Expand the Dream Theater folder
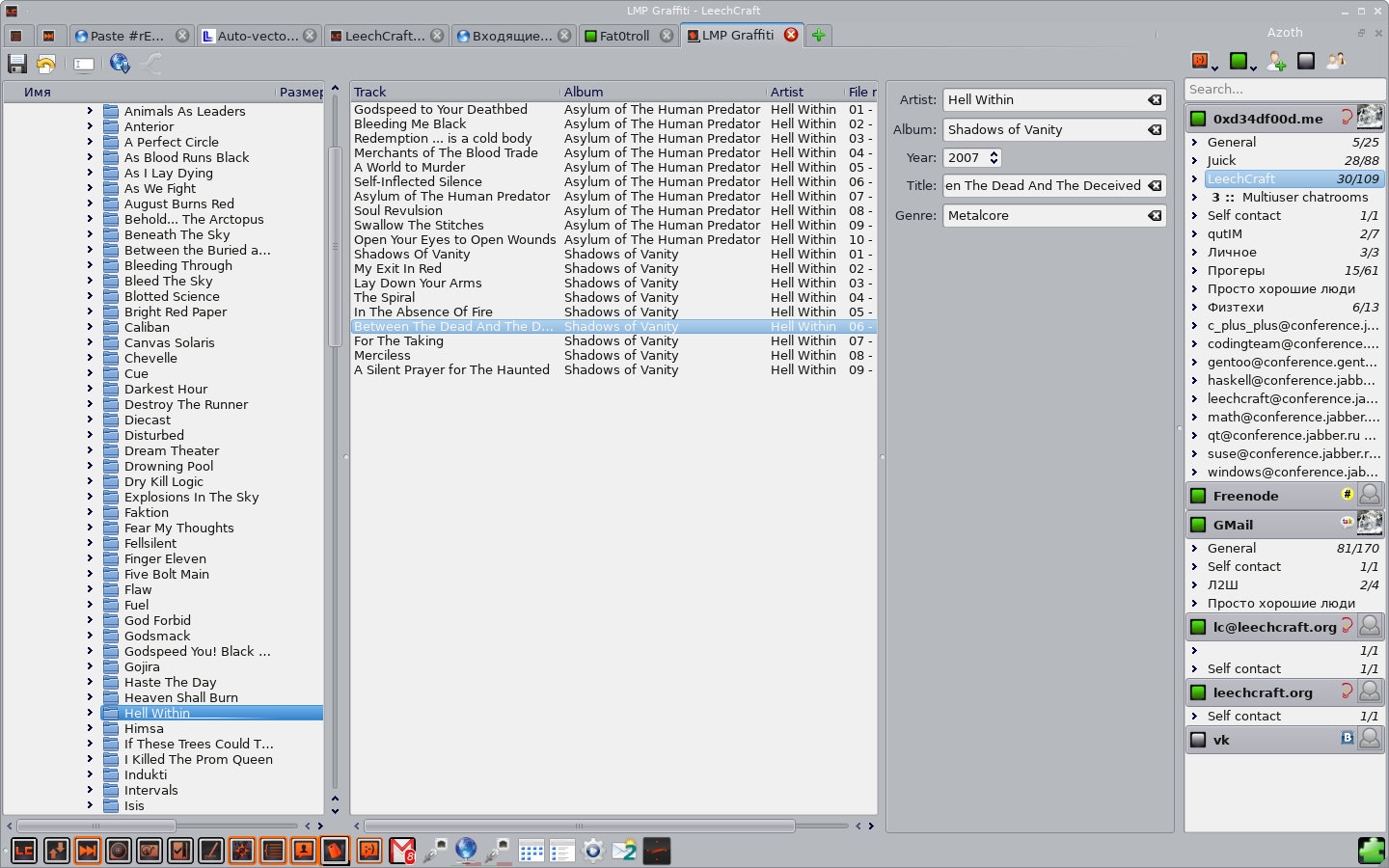1389x868 pixels. 90,450
